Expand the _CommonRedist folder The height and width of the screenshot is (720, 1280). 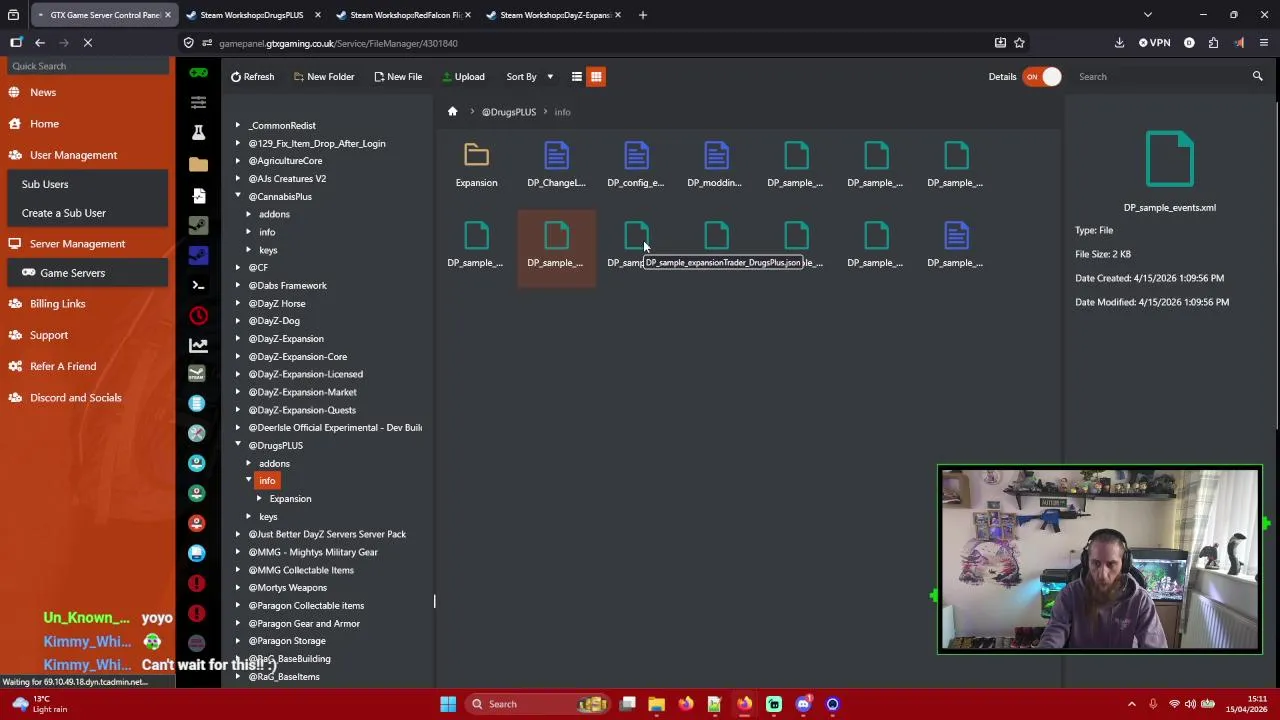[x=238, y=126]
